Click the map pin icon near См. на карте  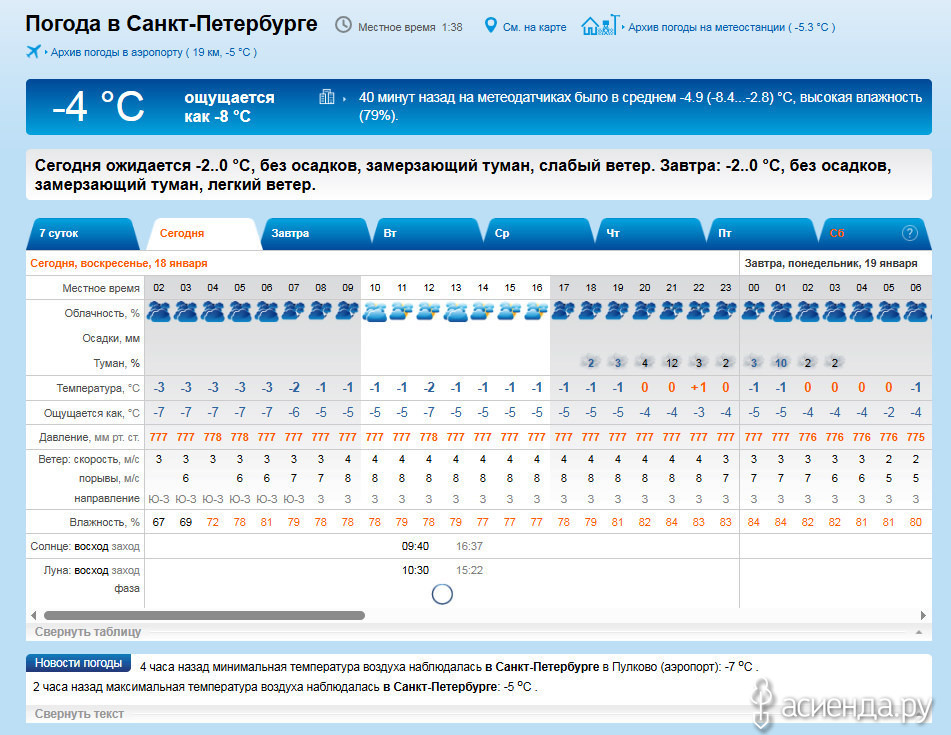pyautogui.click(x=491, y=25)
